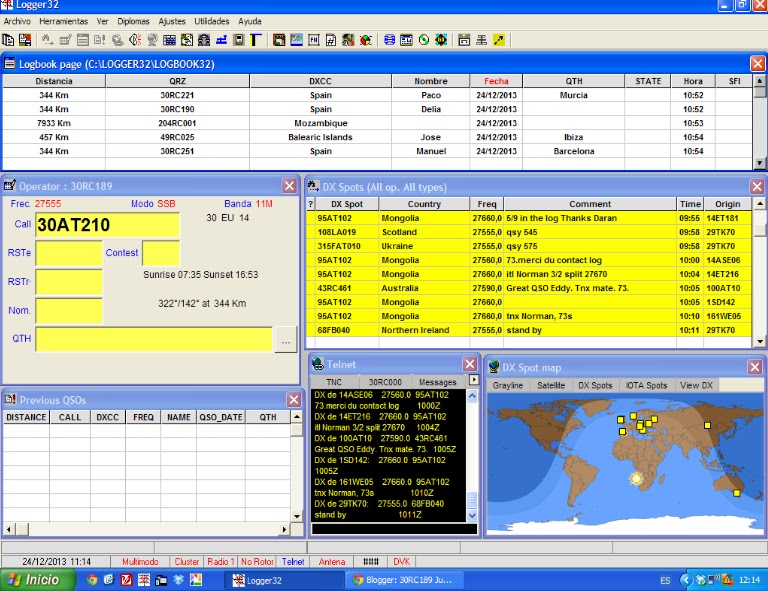Click the binoculars DX spots toolbar icon
The height and width of the screenshot is (591, 768).
pos(47,40)
